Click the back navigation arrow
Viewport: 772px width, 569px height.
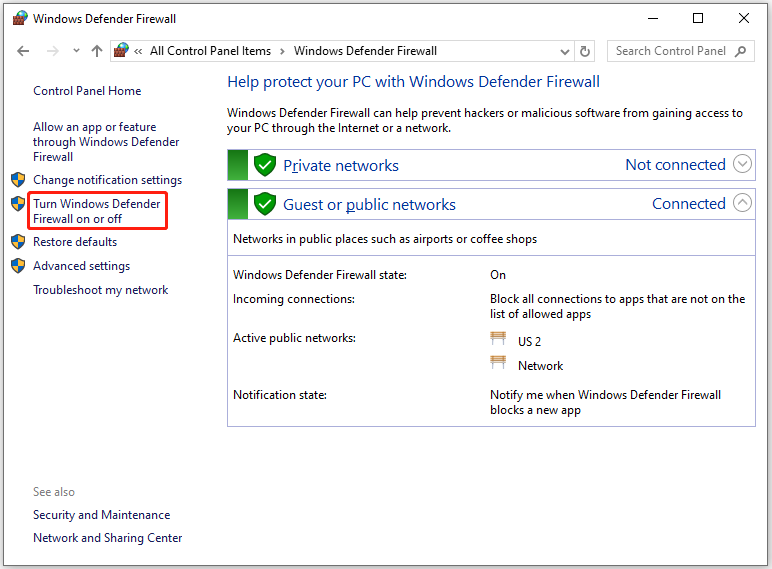[23, 51]
